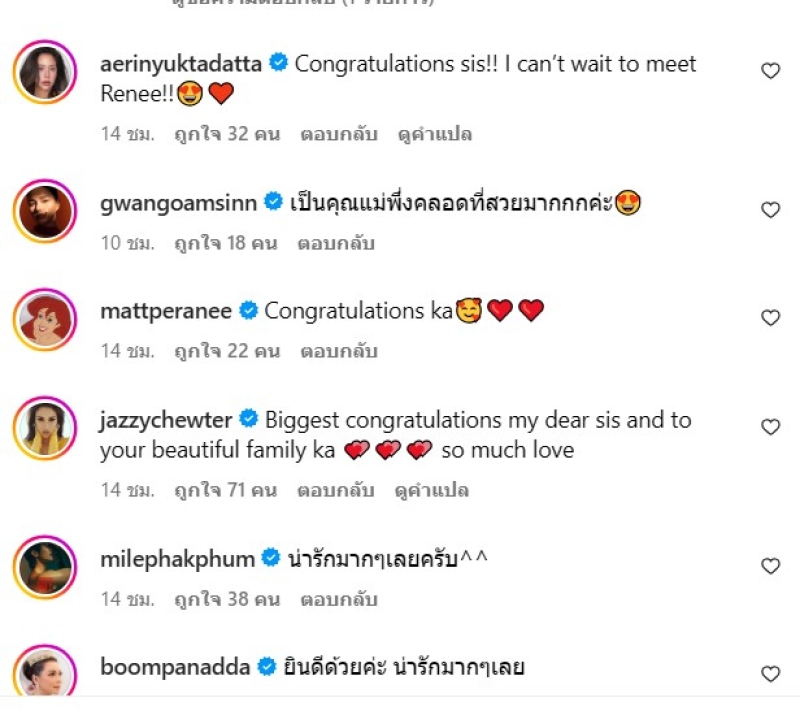Open aerinyuktadatta's profile picture

pos(45,71)
